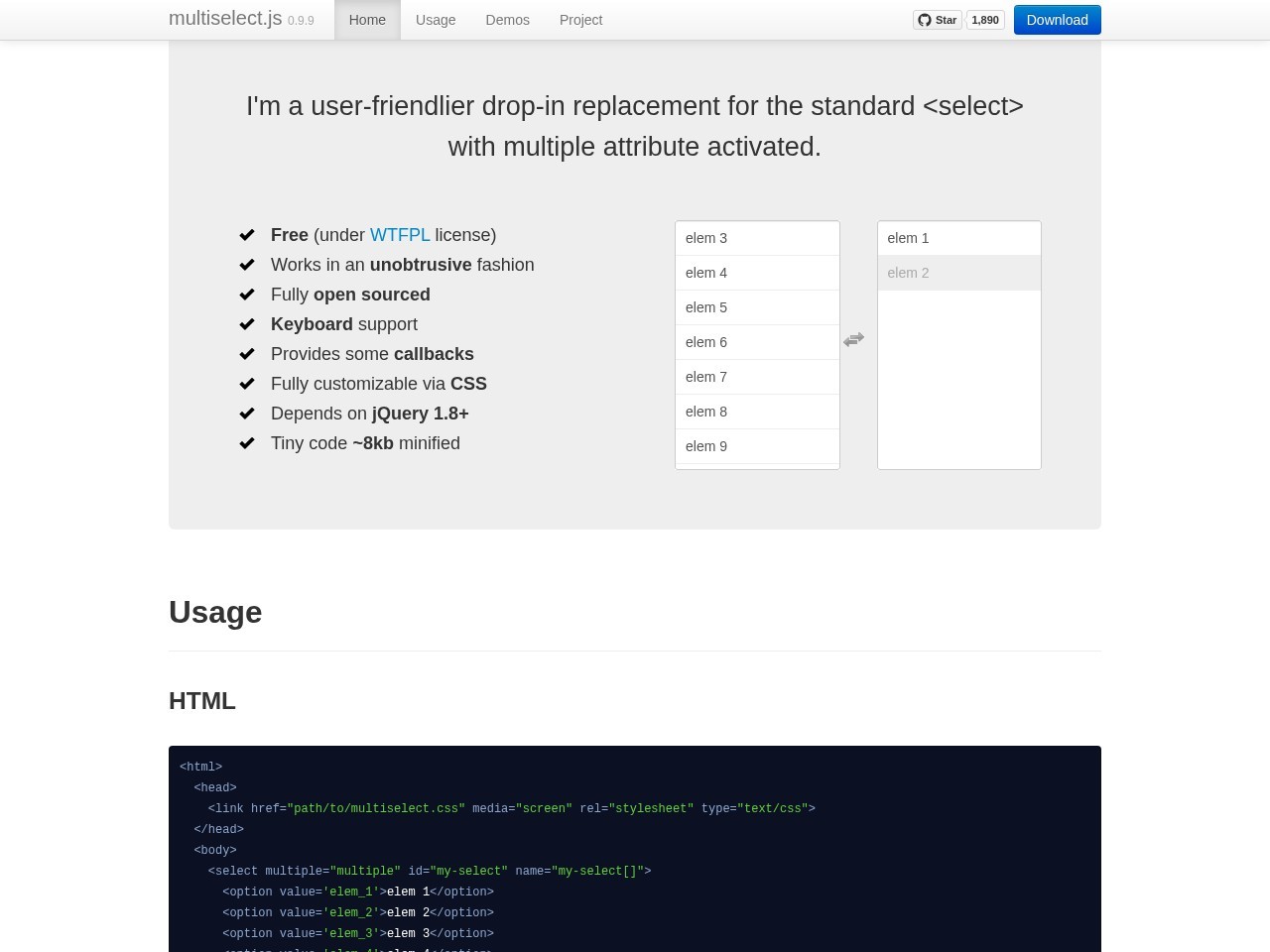Click checkmark icon beside Tiny code minified

(247, 443)
